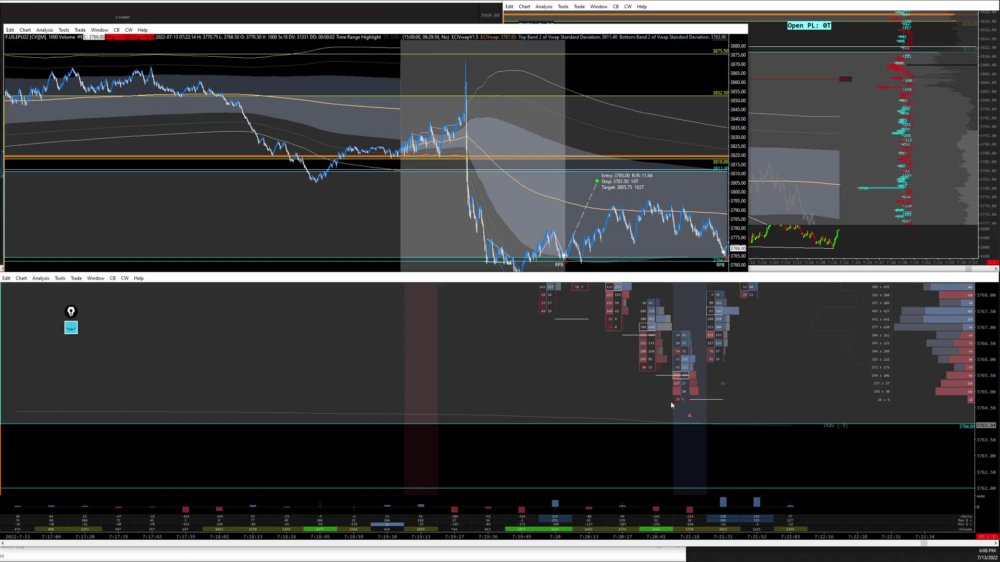Open CB menu in upper-left chart window
This screenshot has height=562, width=1000.
click(x=117, y=30)
